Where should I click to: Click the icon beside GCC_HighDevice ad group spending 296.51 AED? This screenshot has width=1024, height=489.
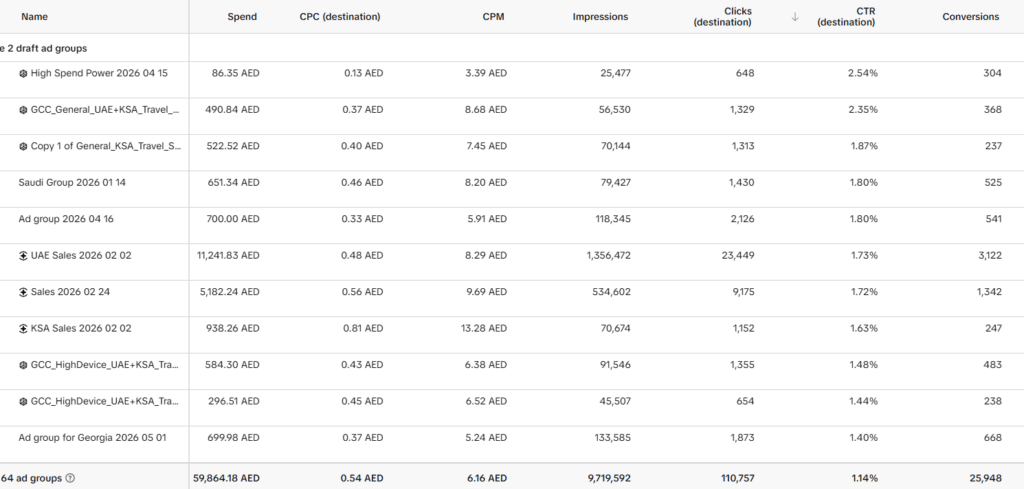click(23, 402)
